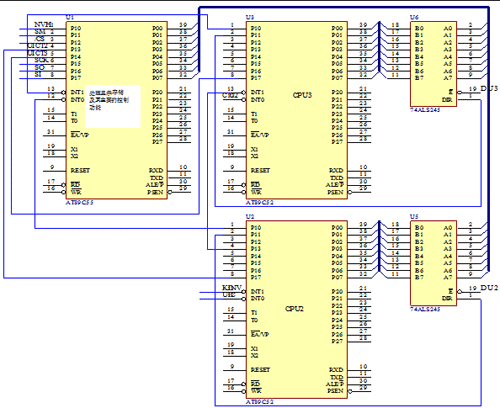The image size is (500, 408).
Task: Click the white text note inside U1
Action: (x=113, y=107)
